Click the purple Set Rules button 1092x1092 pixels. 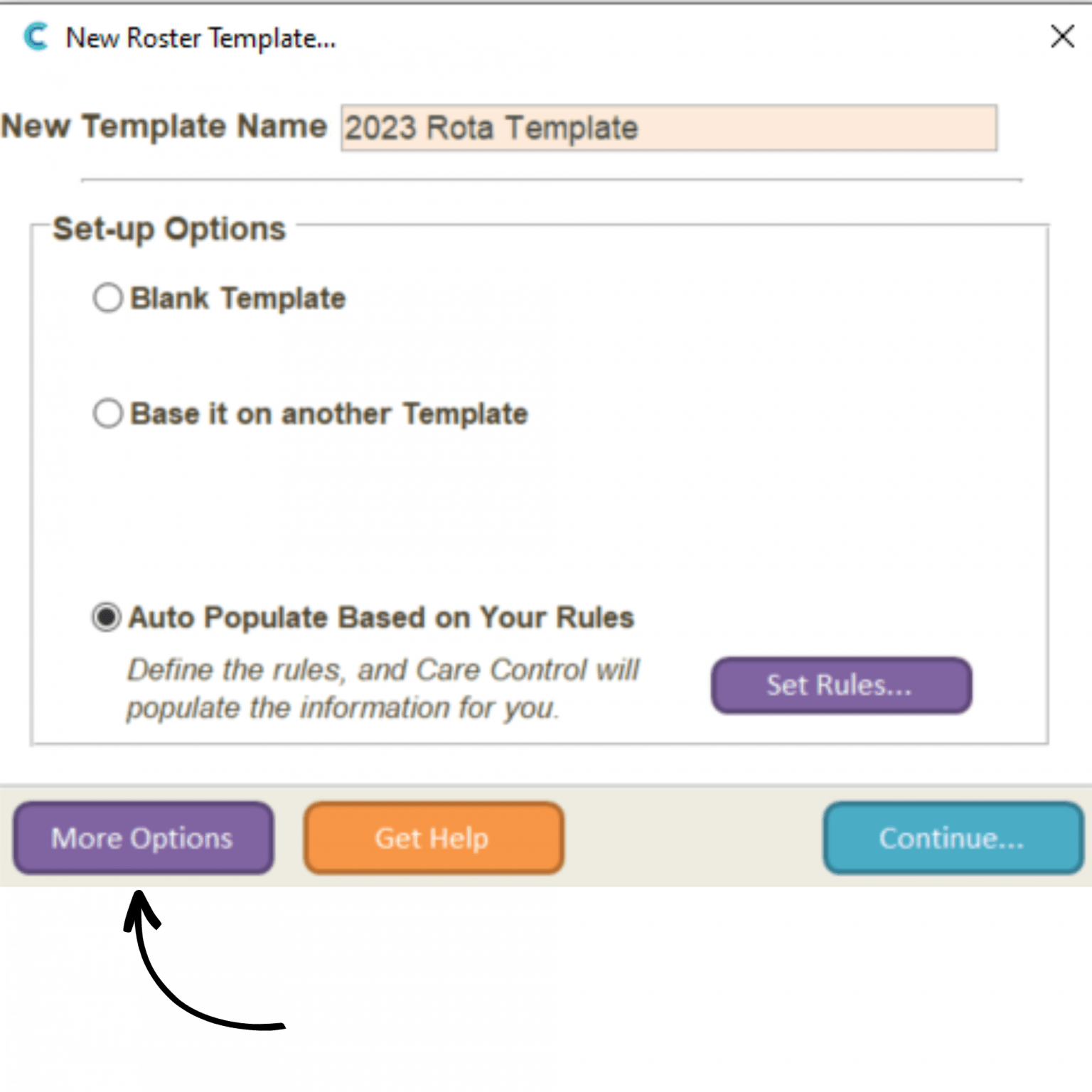tap(841, 685)
